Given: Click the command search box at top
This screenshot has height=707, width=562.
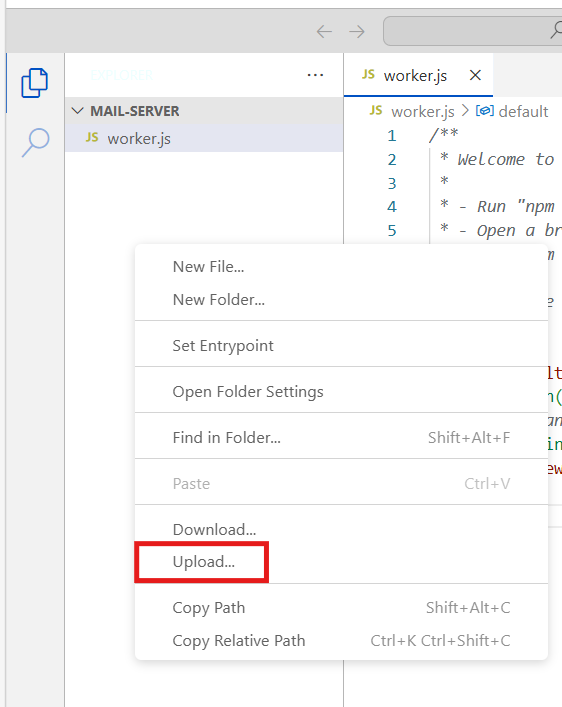Looking at the screenshot, I should (473, 31).
